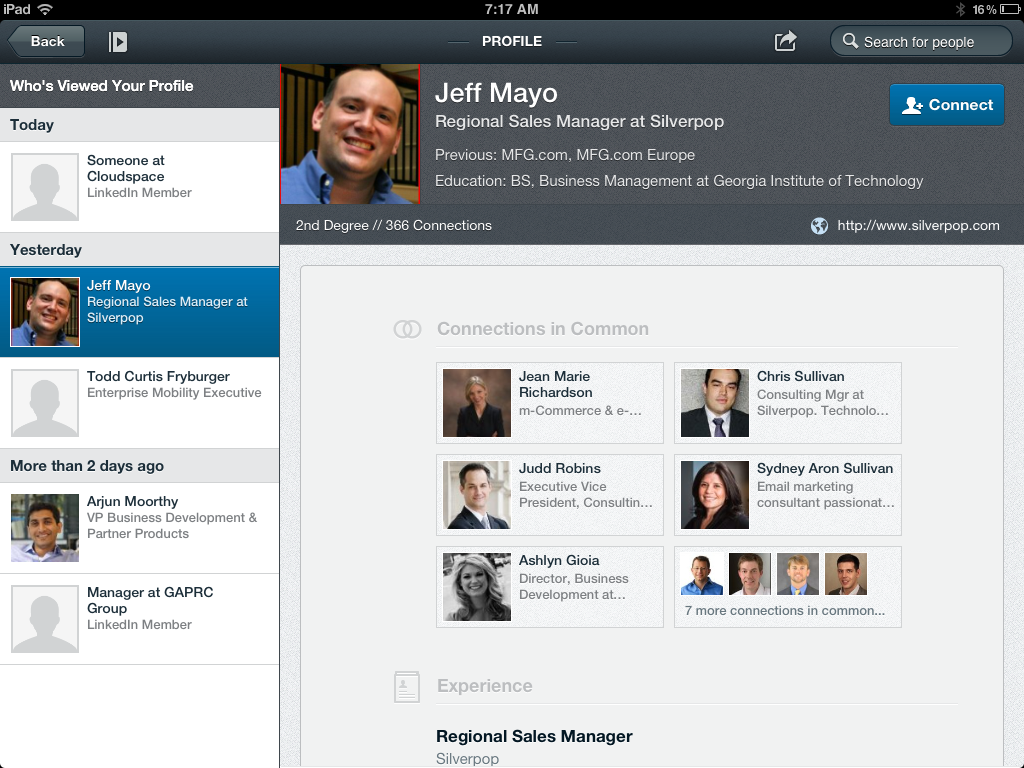Click the search magnifier icon
The height and width of the screenshot is (768, 1024).
click(850, 41)
